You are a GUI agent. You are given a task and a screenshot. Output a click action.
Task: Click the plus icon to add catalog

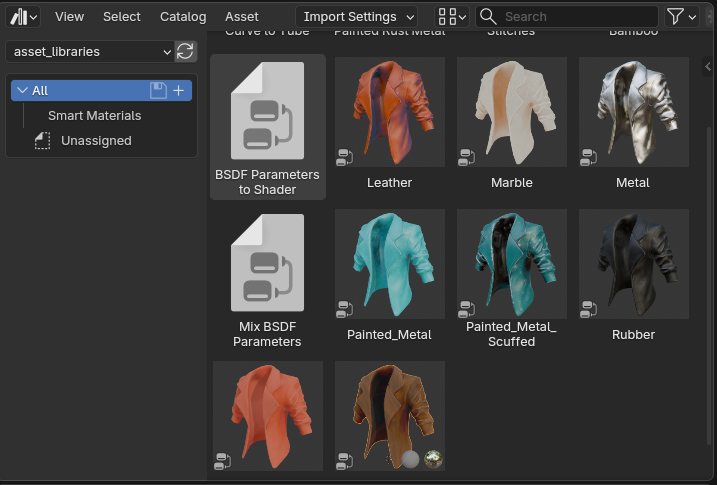(179, 90)
